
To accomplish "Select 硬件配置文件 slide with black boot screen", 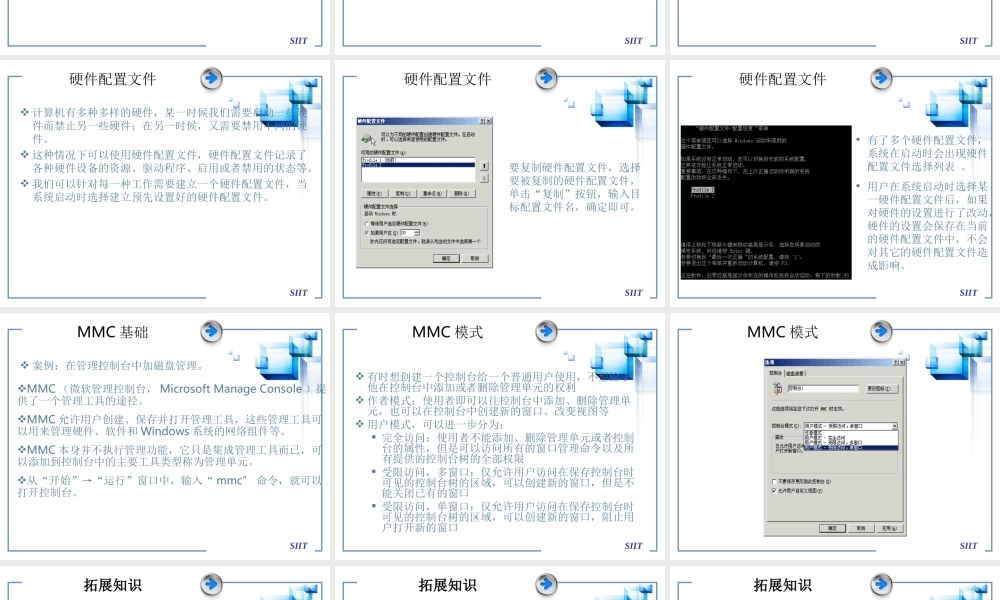I will (835, 183).
